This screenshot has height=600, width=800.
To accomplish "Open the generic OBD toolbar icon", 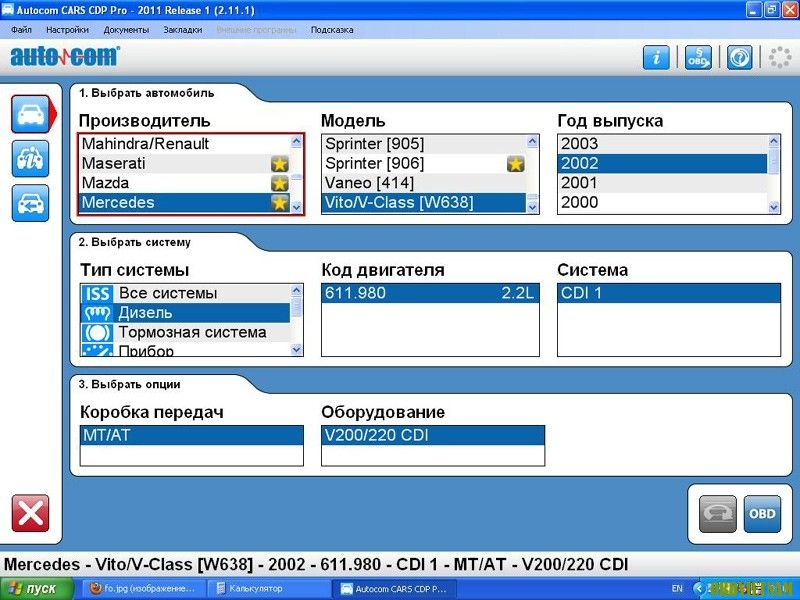I will tap(698, 57).
